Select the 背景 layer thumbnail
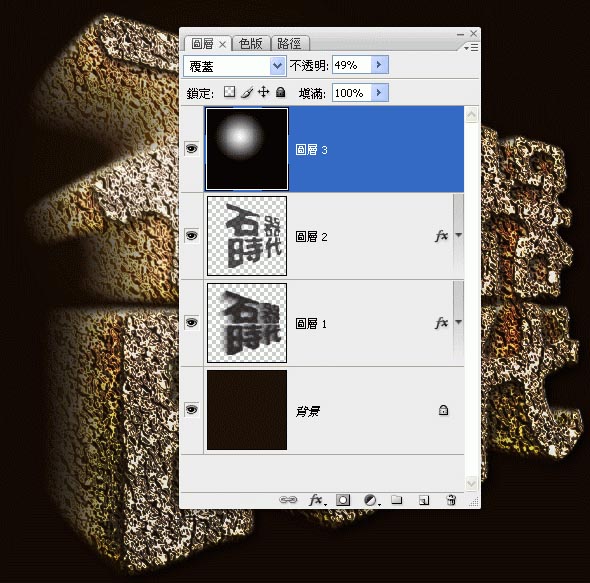This screenshot has width=590, height=583. click(x=247, y=410)
